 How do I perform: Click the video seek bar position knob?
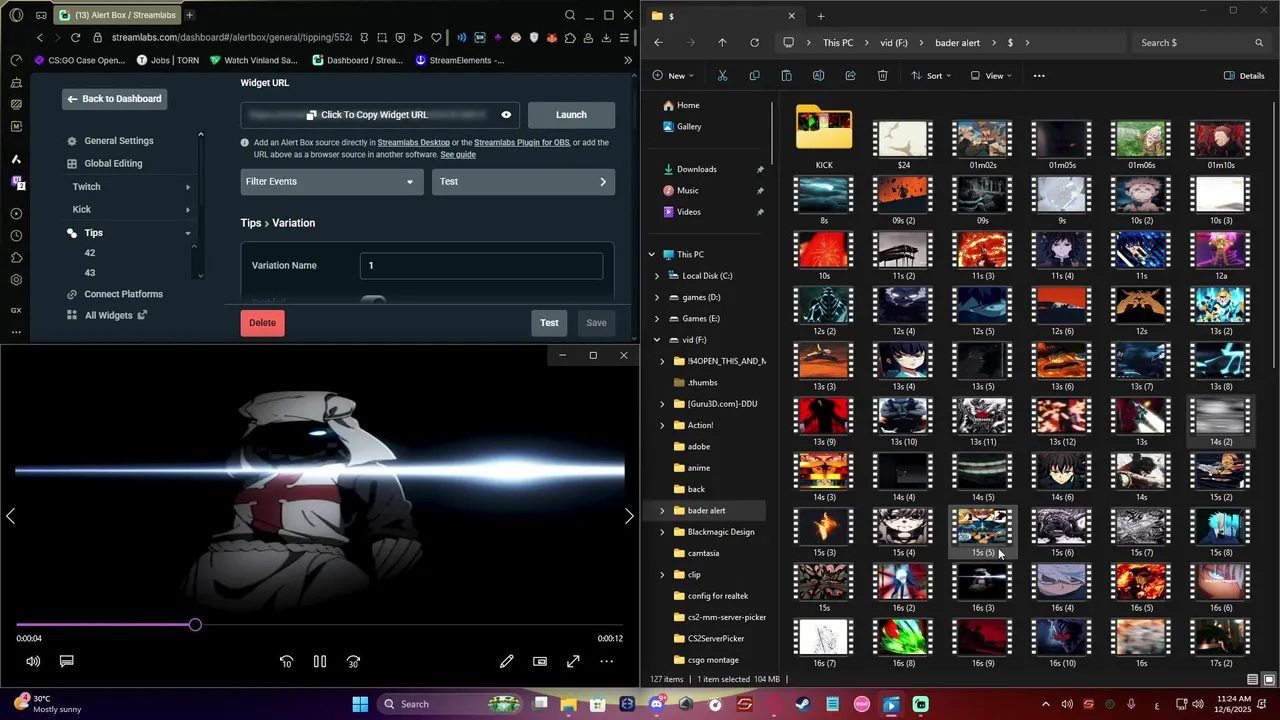(x=195, y=625)
